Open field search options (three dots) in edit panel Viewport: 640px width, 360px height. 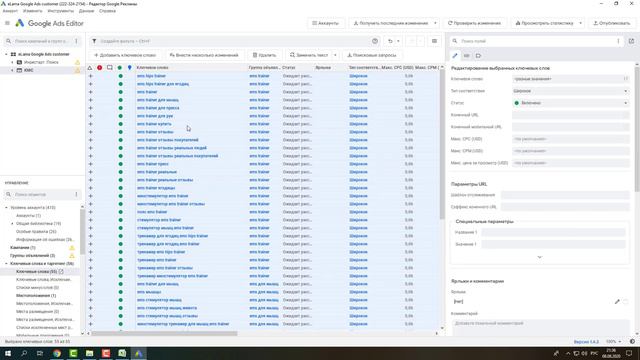[618, 41]
